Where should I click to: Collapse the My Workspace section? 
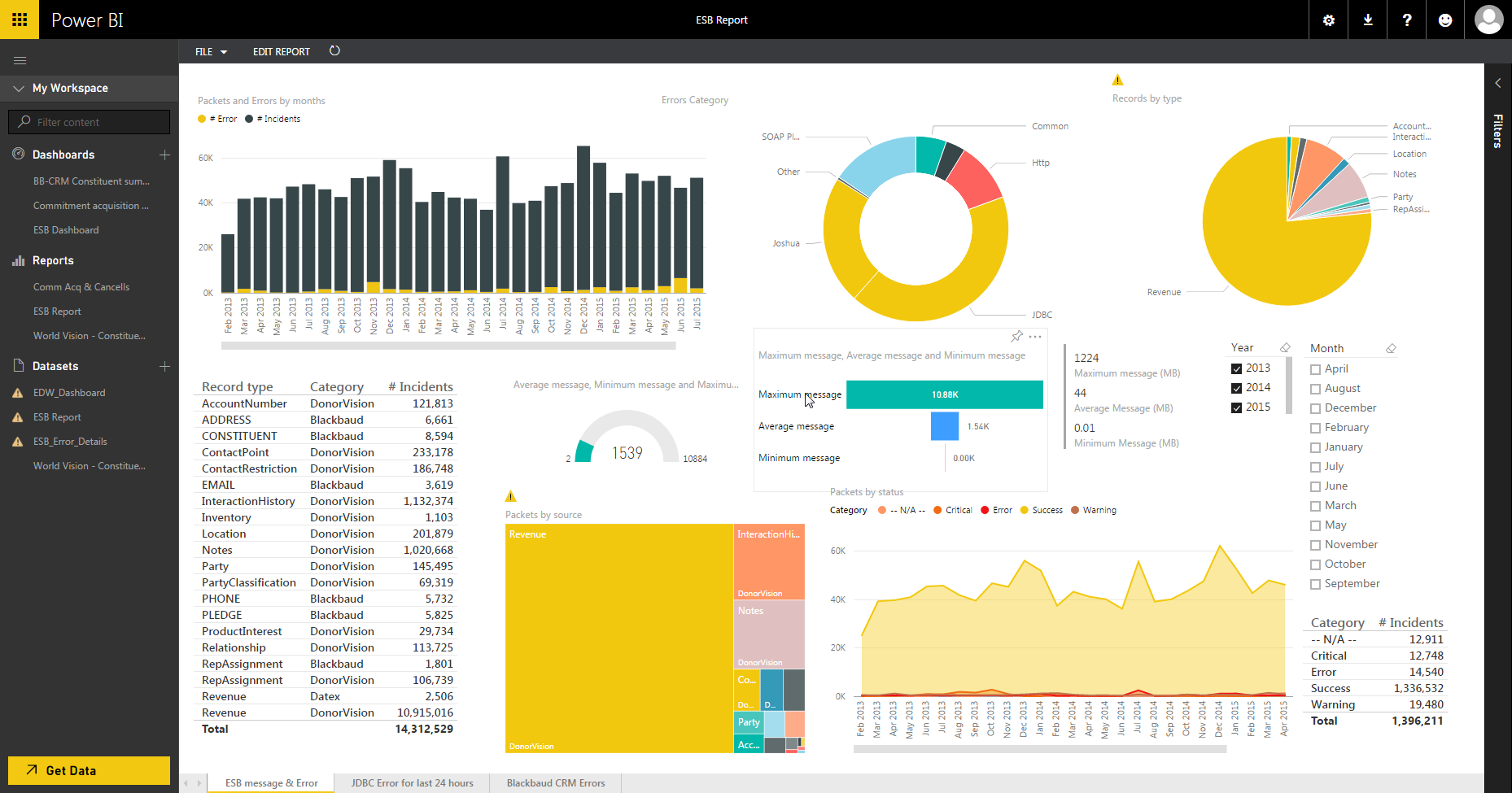coord(19,88)
